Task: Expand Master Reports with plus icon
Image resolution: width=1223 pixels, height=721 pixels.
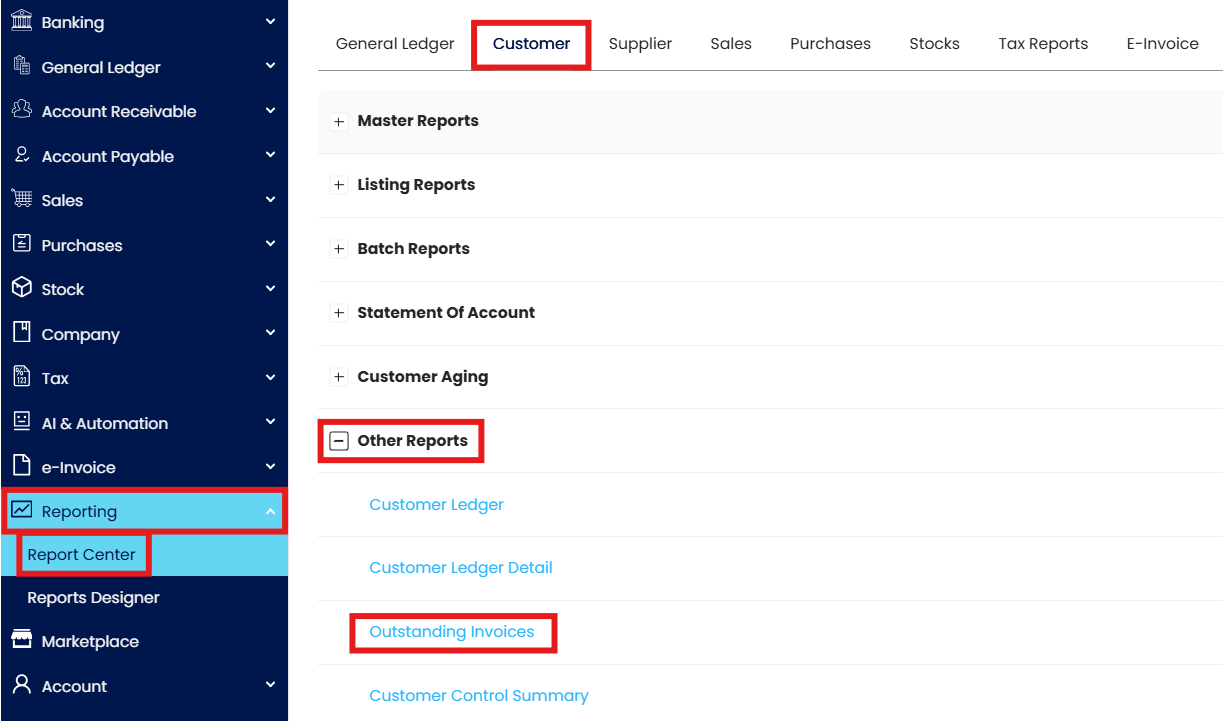Action: (339, 121)
